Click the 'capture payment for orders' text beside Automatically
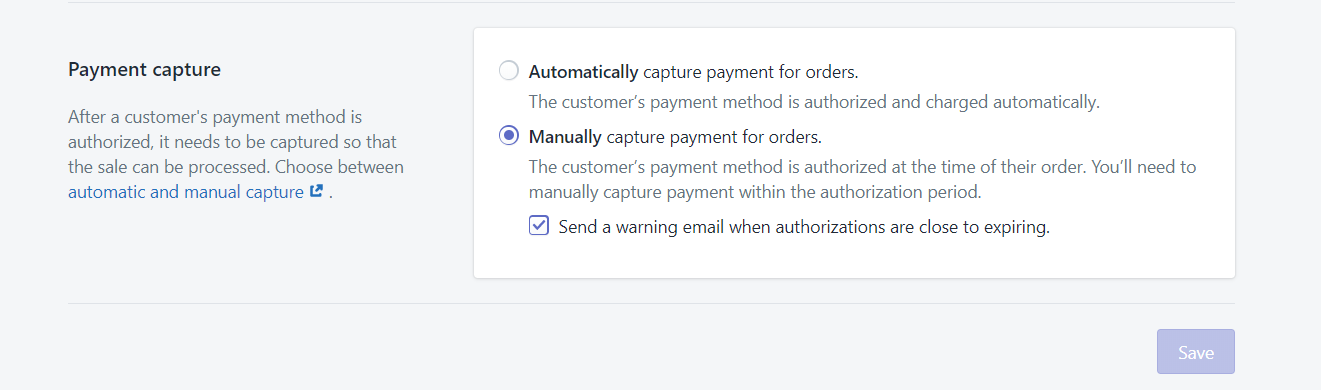 pyautogui.click(x=751, y=72)
